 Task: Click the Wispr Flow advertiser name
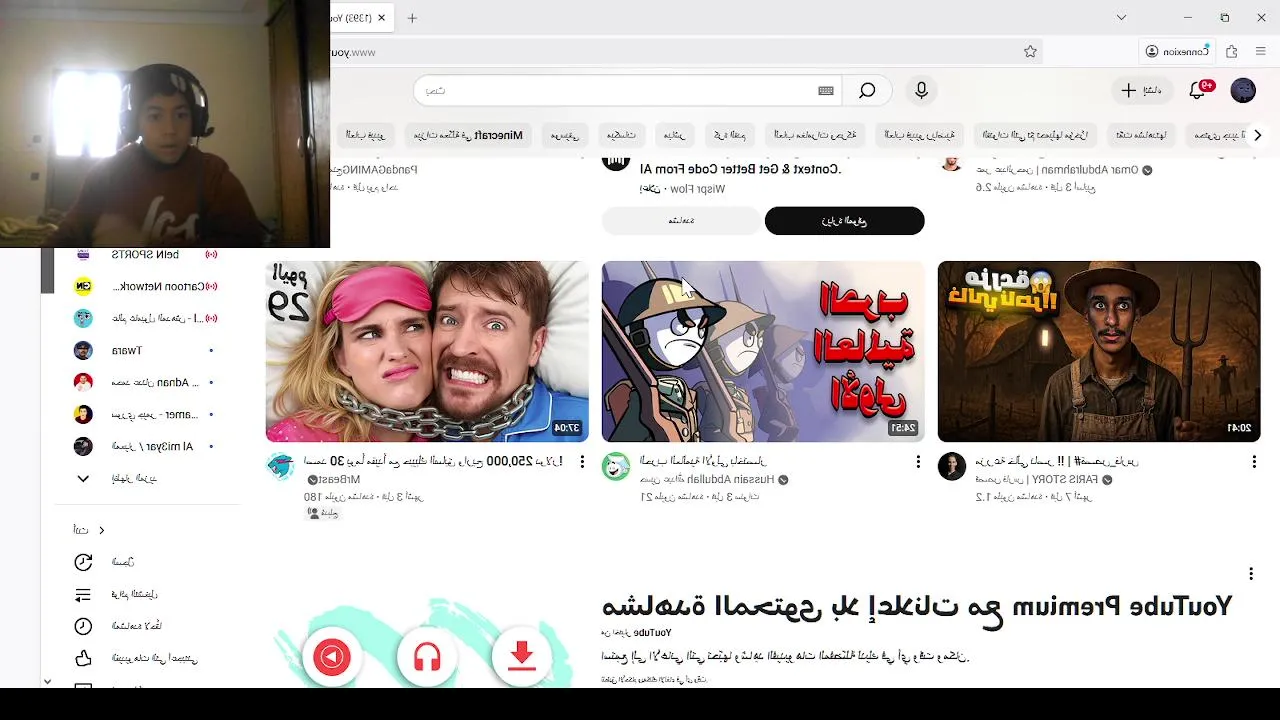coord(696,189)
